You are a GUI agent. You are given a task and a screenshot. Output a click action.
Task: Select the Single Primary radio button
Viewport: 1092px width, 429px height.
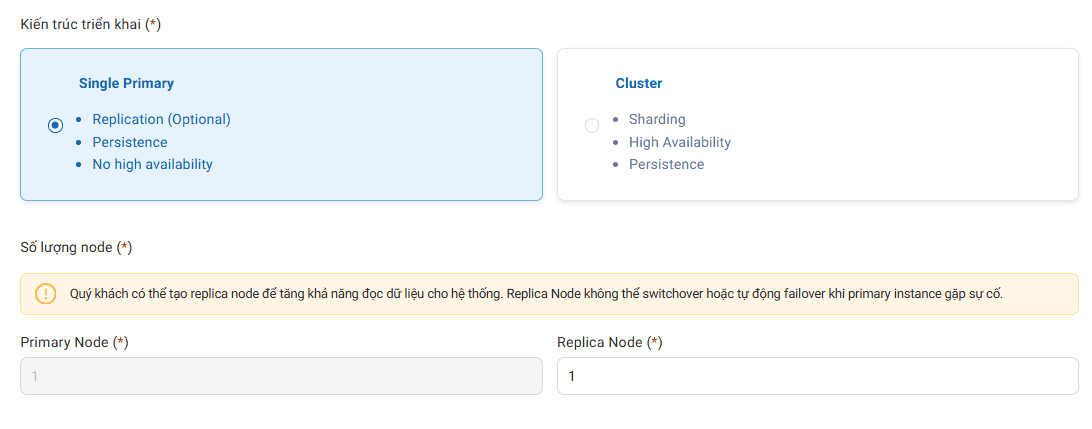(x=56, y=125)
